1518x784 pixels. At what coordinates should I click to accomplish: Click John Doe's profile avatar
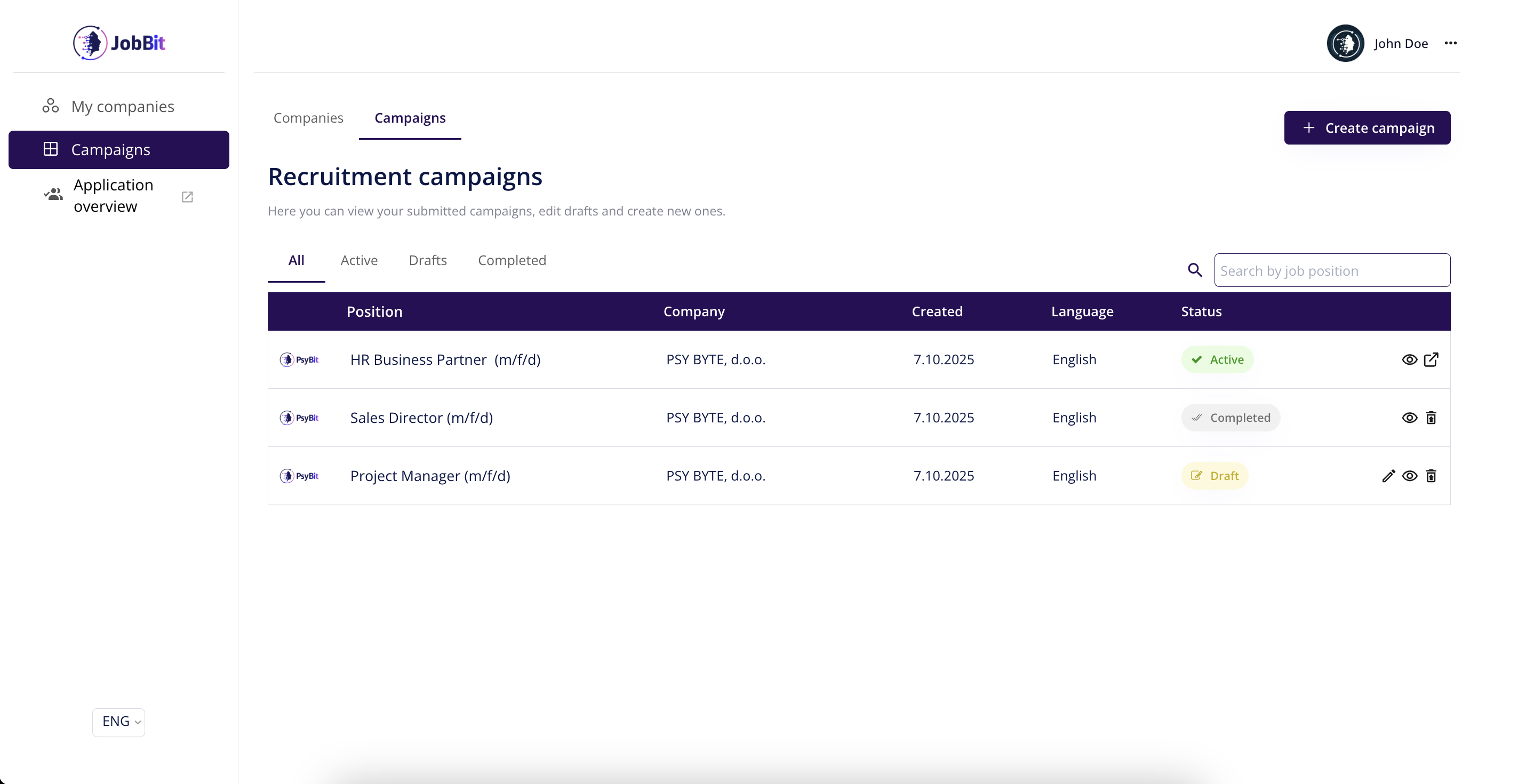1345,43
